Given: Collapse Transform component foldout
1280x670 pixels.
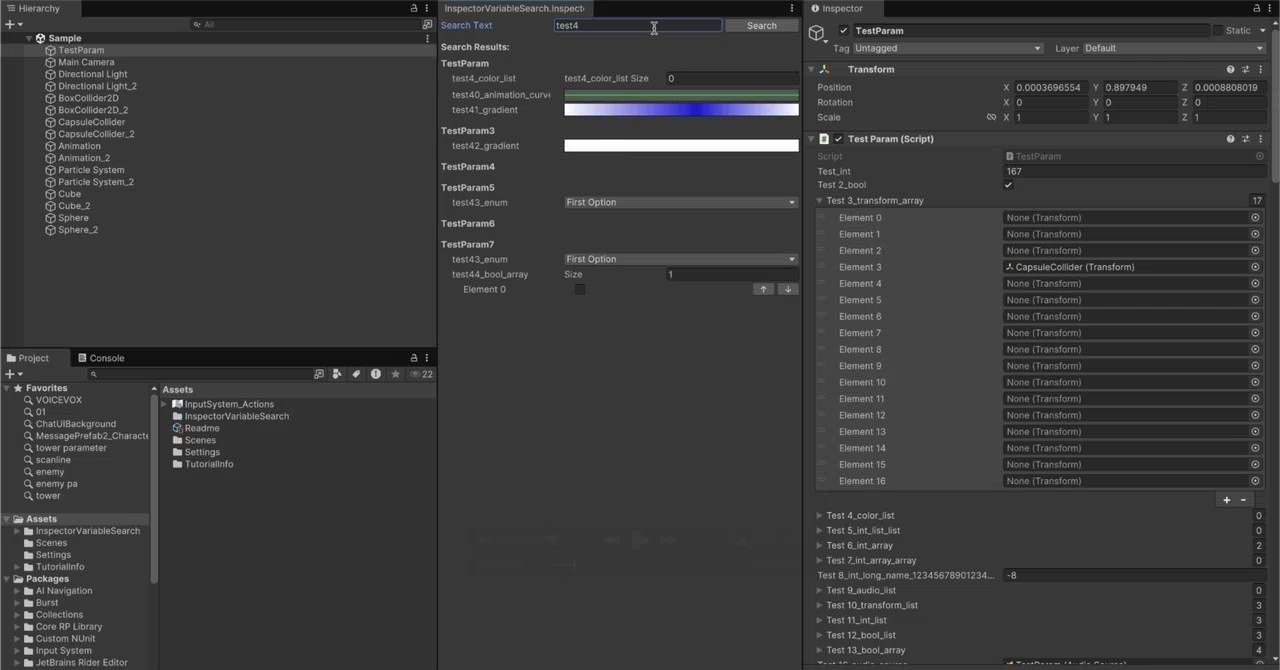Looking at the screenshot, I should pos(812,70).
